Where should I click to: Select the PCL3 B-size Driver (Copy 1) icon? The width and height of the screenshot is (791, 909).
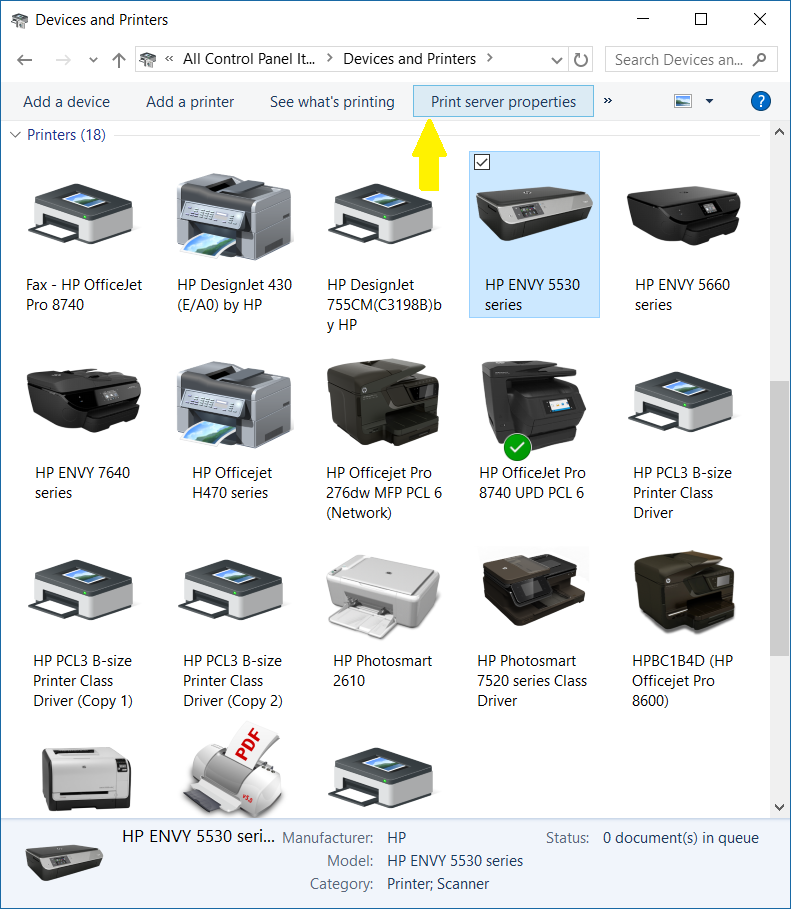(81, 589)
